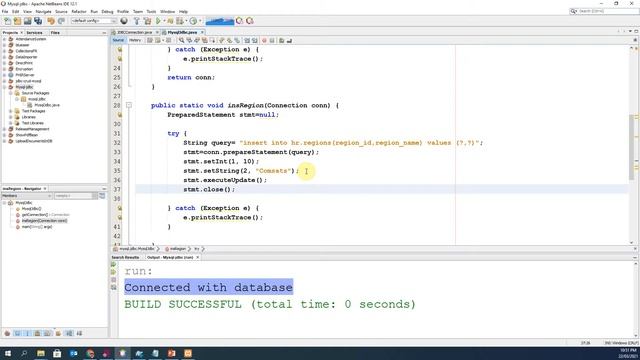The height and width of the screenshot is (360, 640).
Task: Open the Window menu
Action: click(167, 11)
